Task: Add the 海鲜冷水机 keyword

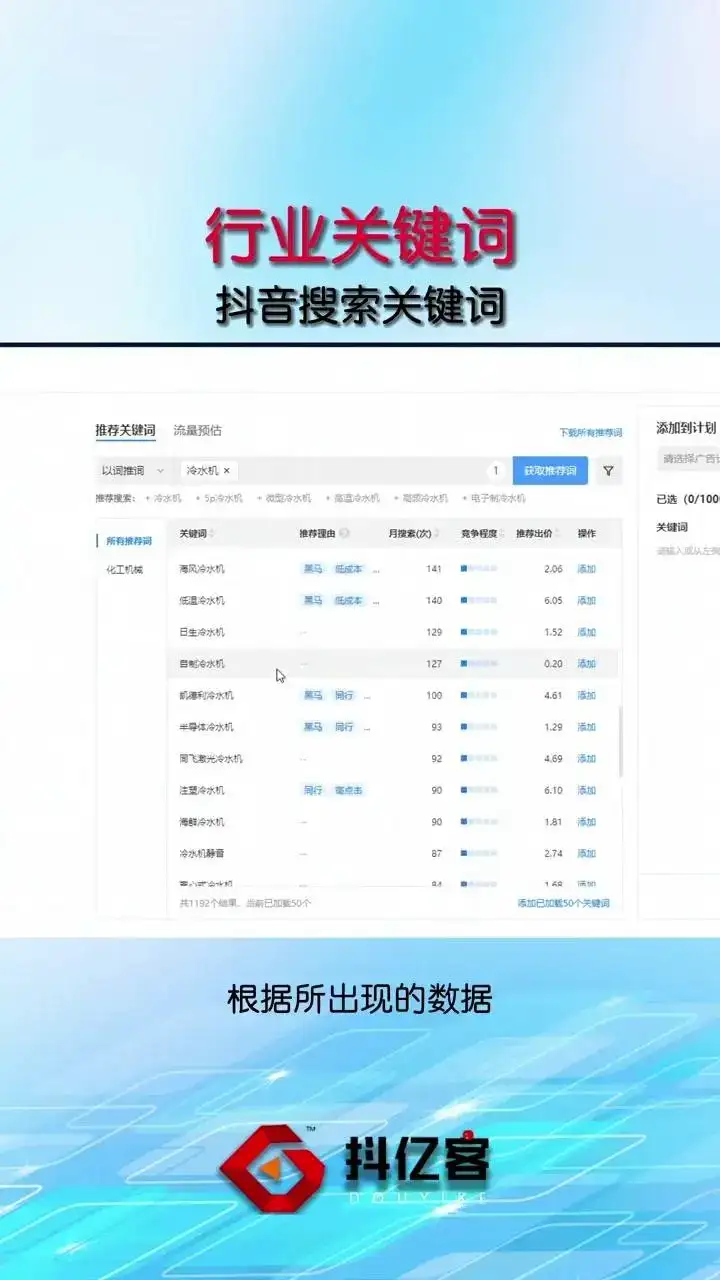Action: click(586, 822)
